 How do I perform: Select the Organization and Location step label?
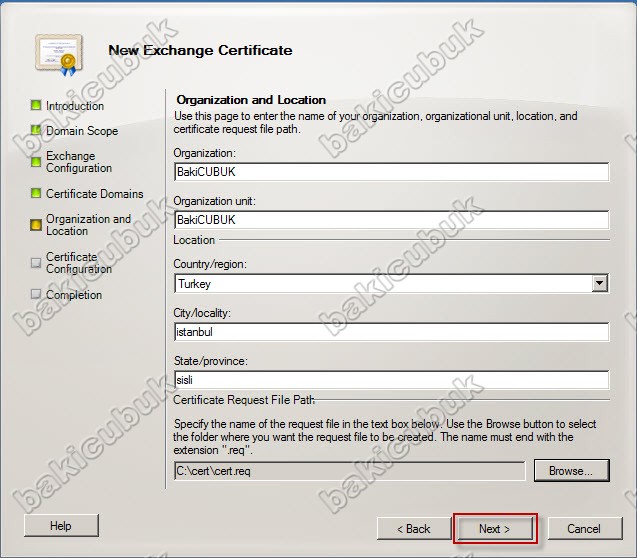(89, 225)
